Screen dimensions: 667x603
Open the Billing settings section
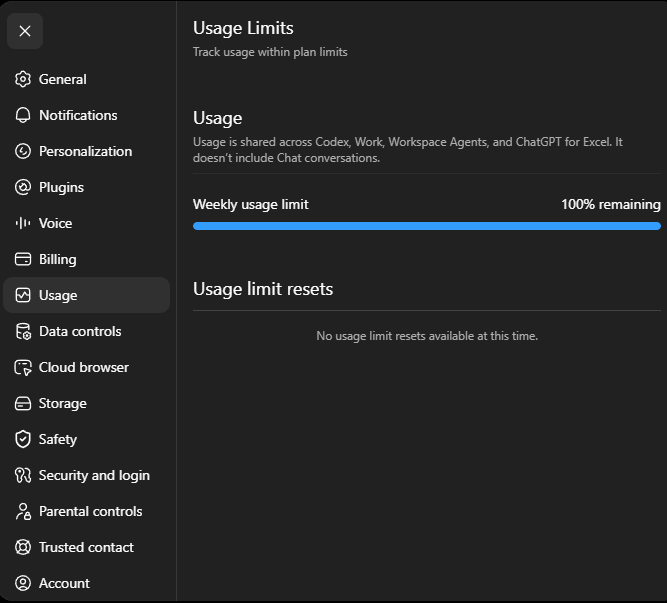[86, 259]
